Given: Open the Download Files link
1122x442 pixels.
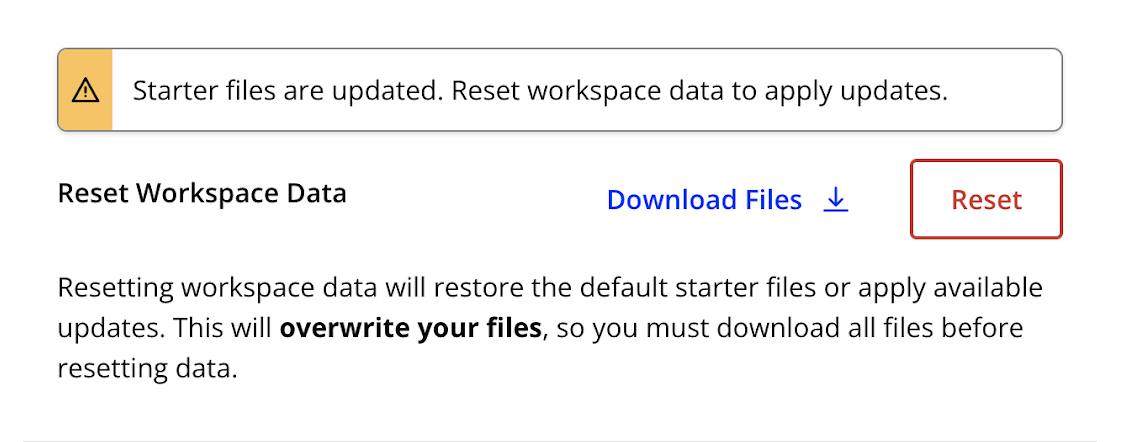Looking at the screenshot, I should click(x=727, y=200).
